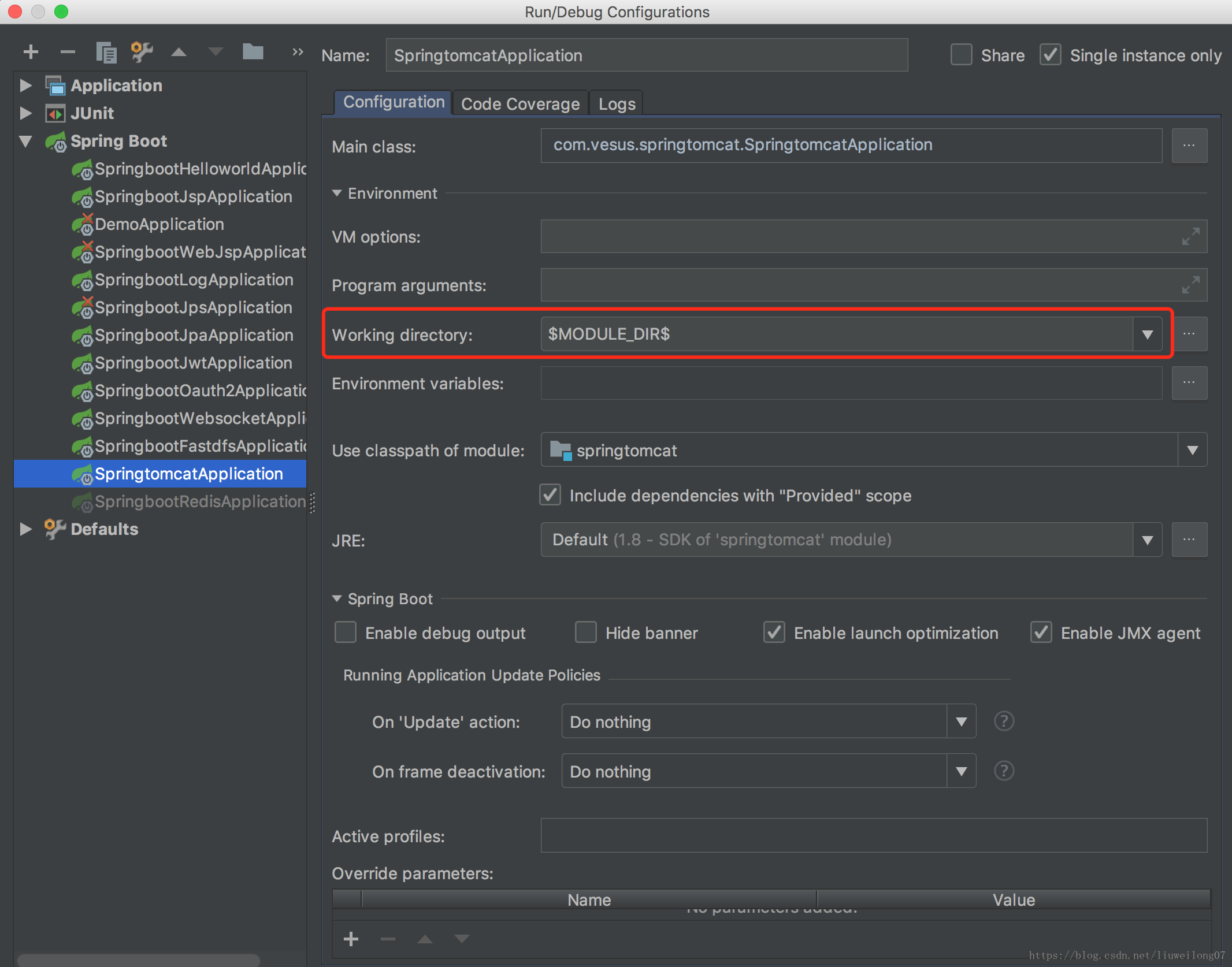Collapse the Spring Boot tree node
Screen dimensions: 1232x967
25,141
